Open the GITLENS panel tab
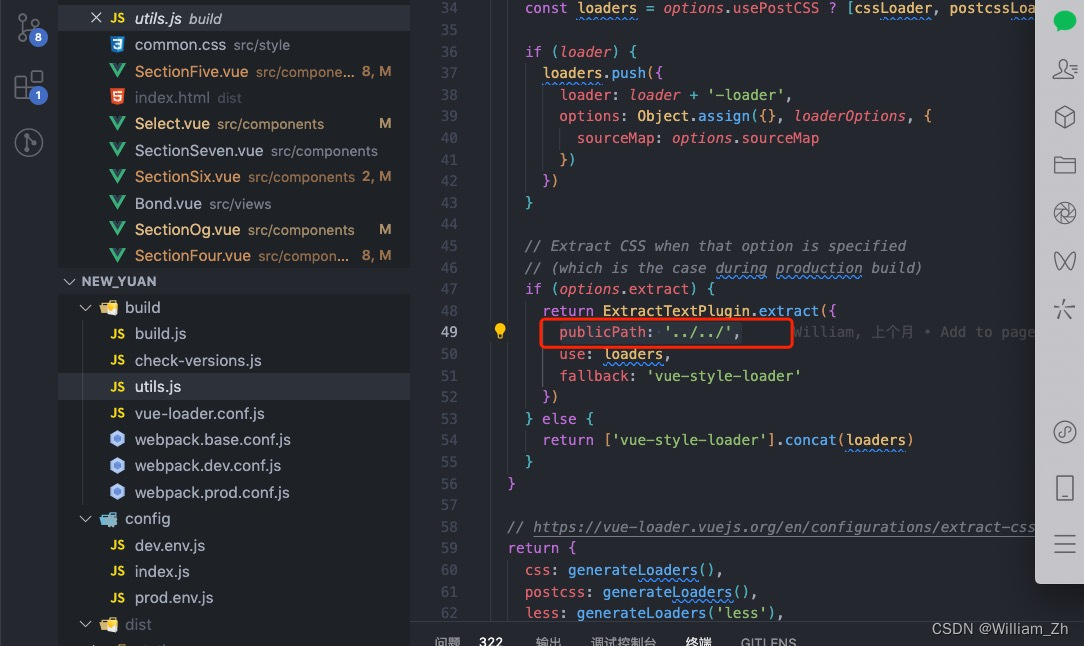This screenshot has height=646, width=1084. click(768, 640)
